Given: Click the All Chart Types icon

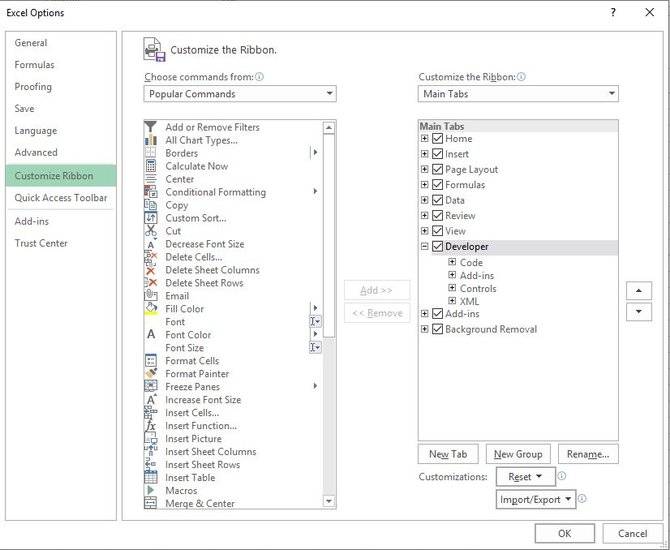Looking at the screenshot, I should [x=150, y=140].
